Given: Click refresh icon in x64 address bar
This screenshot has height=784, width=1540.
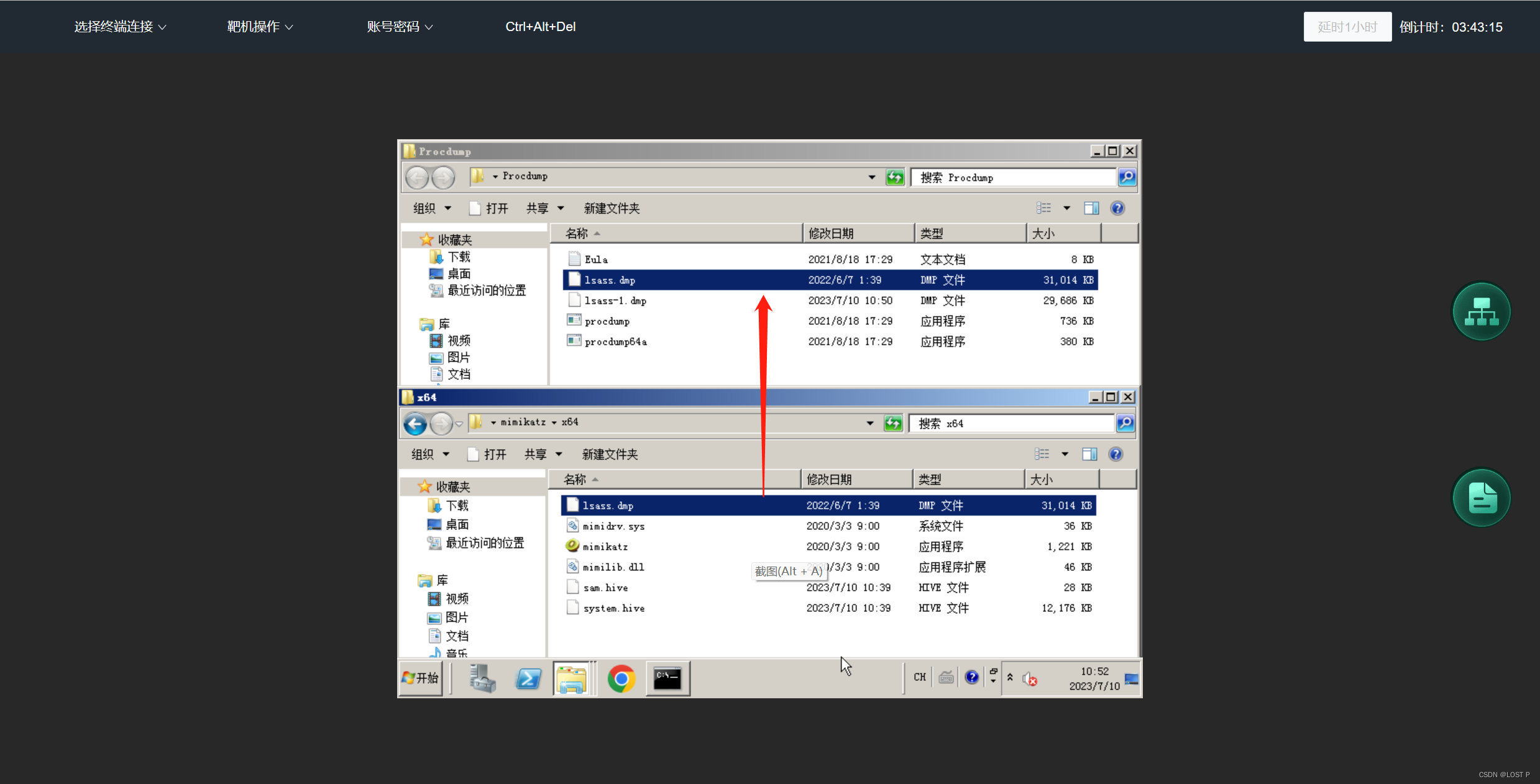Looking at the screenshot, I should 893,423.
